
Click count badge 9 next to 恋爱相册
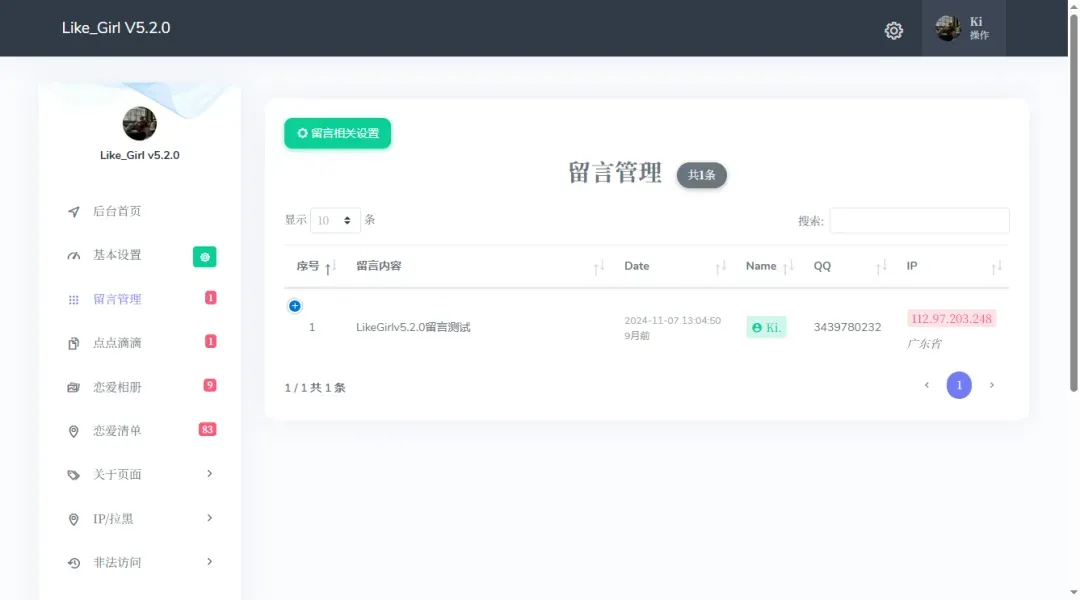pyautogui.click(x=210, y=385)
